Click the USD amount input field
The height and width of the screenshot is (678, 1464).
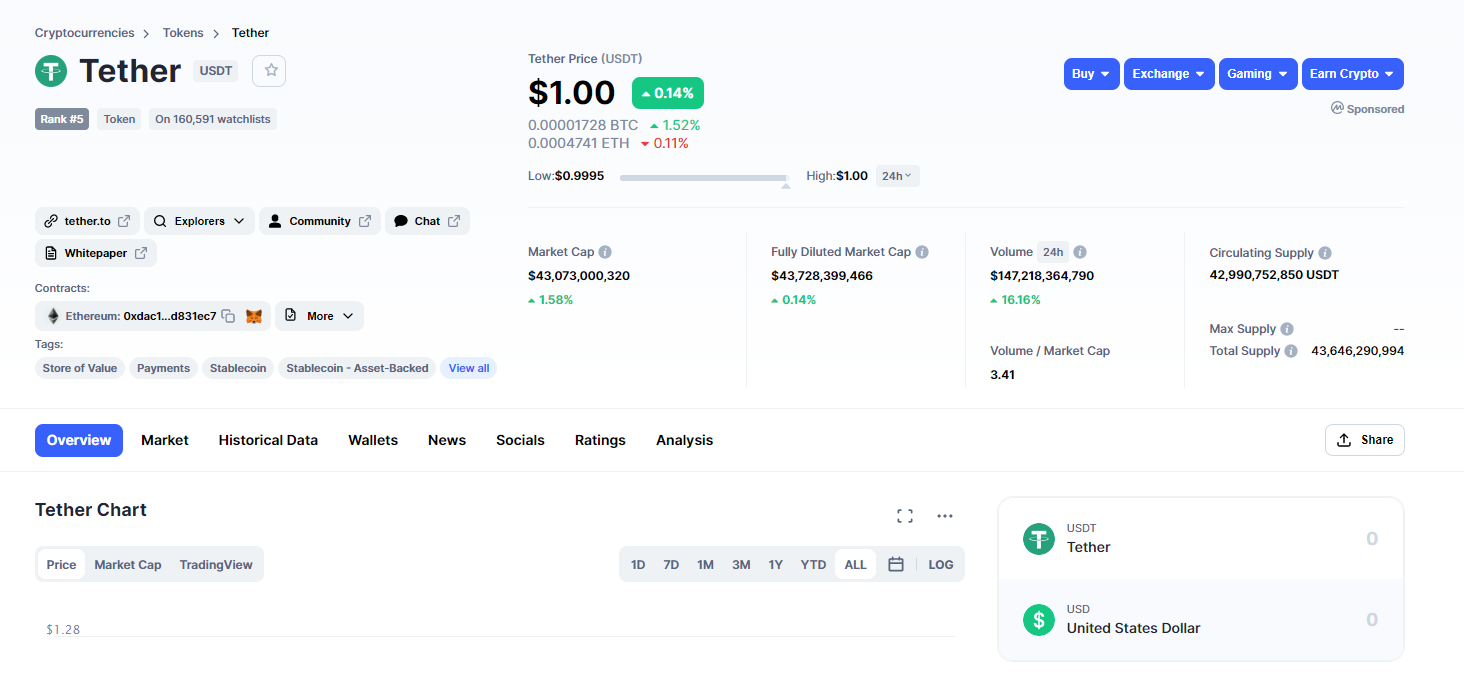[x=1372, y=620]
